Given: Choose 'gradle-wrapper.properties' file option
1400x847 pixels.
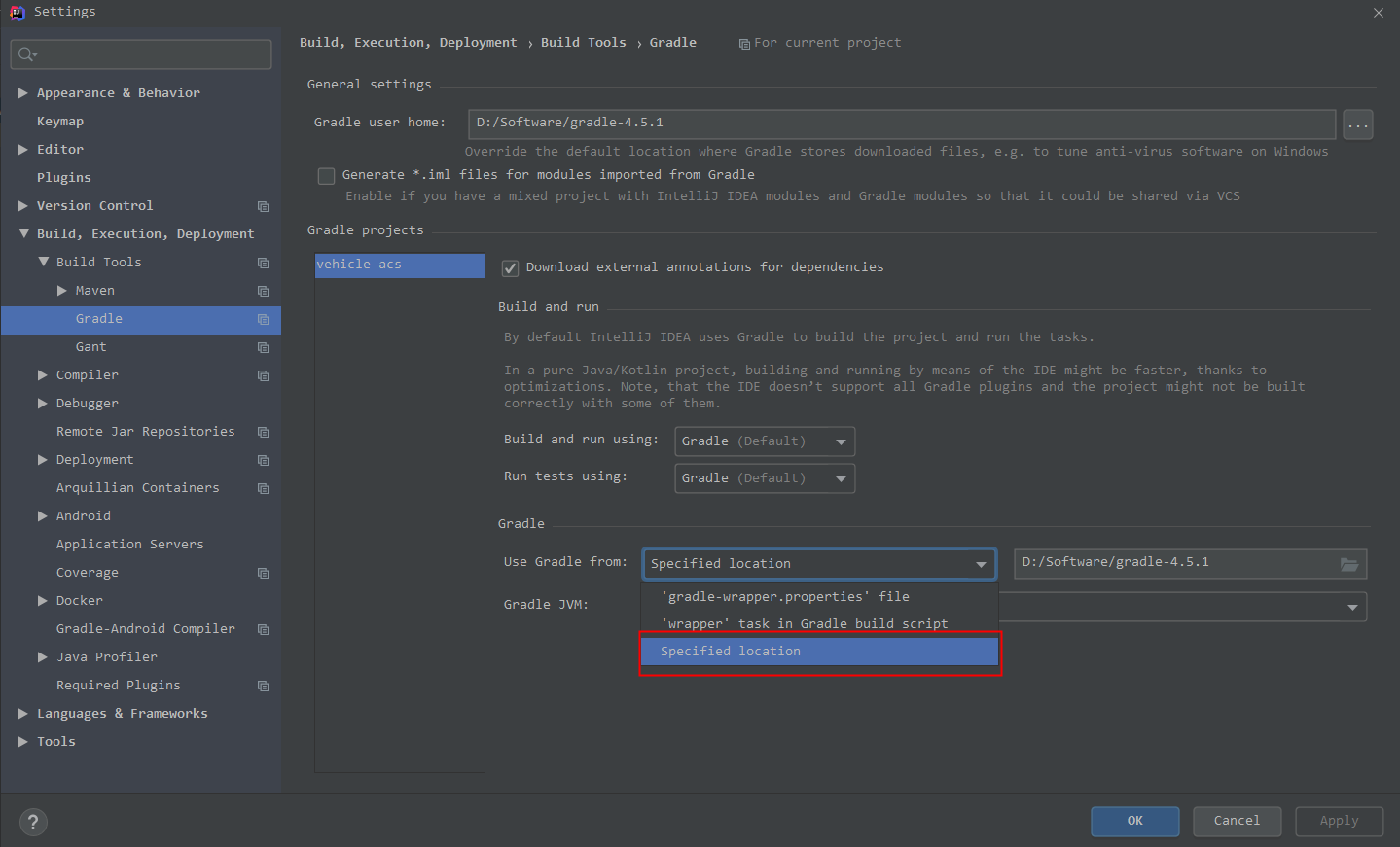Looking at the screenshot, I should pos(819,597).
